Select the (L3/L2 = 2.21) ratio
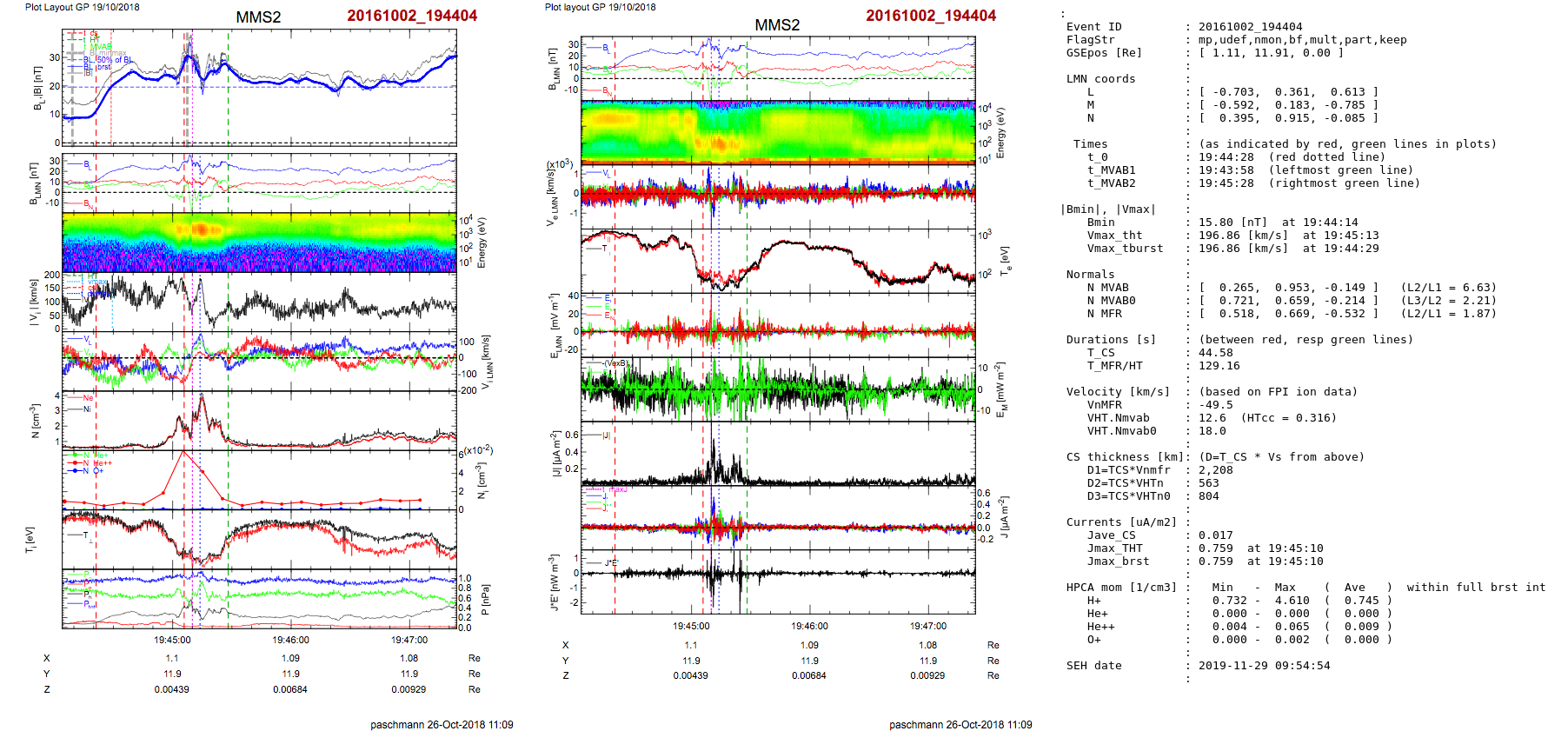Image resolution: width=1568 pixels, height=731 pixels. coord(1448,301)
